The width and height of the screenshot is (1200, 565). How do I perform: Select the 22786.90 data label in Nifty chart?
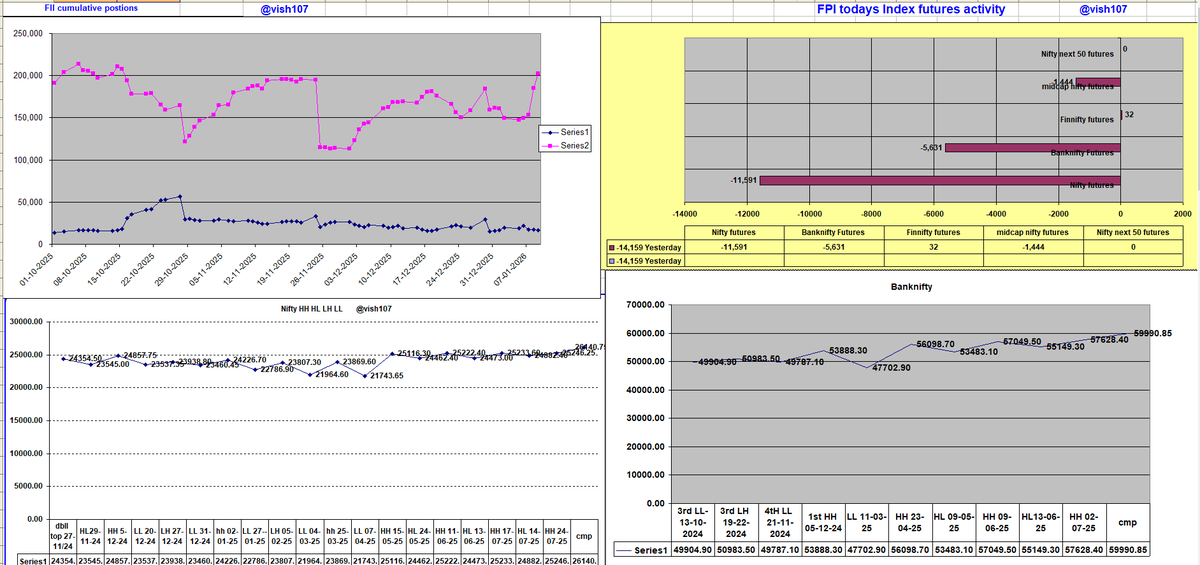[276, 369]
